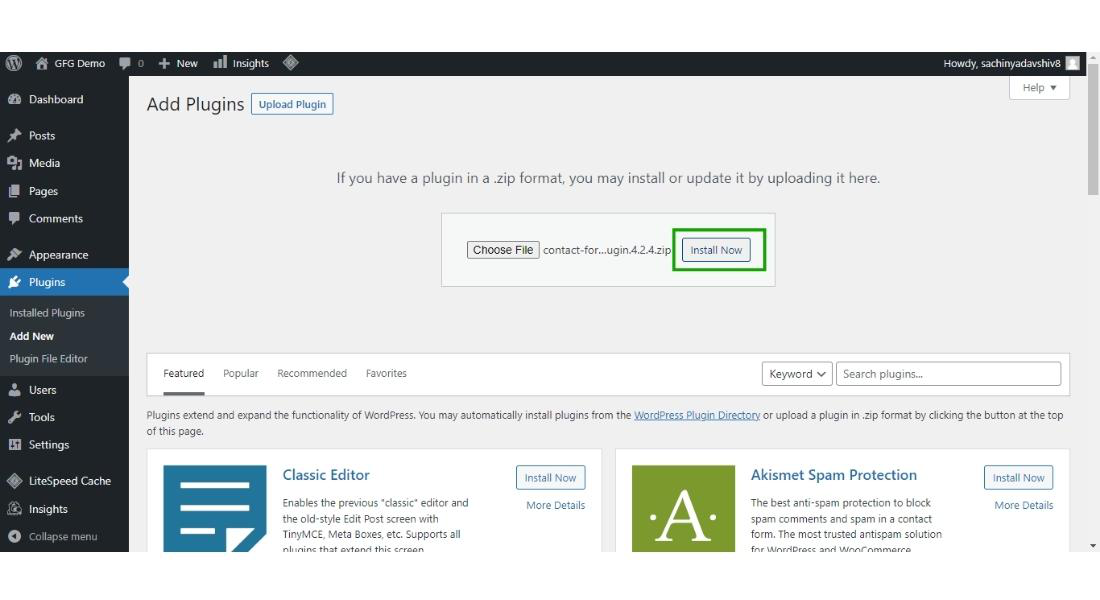Click the Insights sidebar icon
Image resolution: width=1100 pixels, height=600 pixels.
(15, 509)
